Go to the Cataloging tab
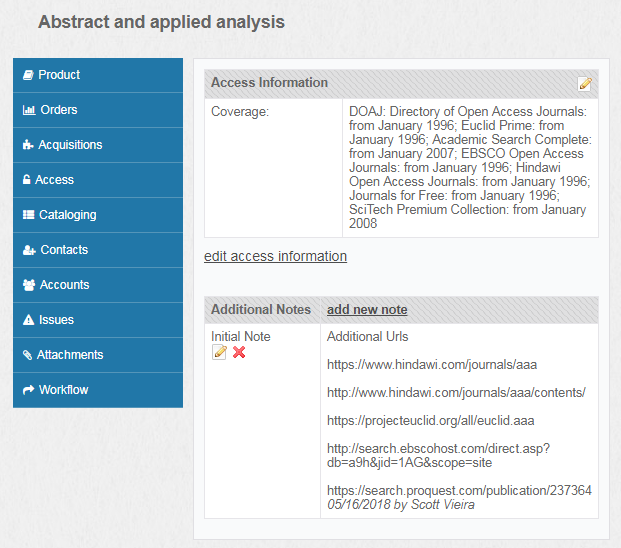The height and width of the screenshot is (548, 621). pos(98,215)
